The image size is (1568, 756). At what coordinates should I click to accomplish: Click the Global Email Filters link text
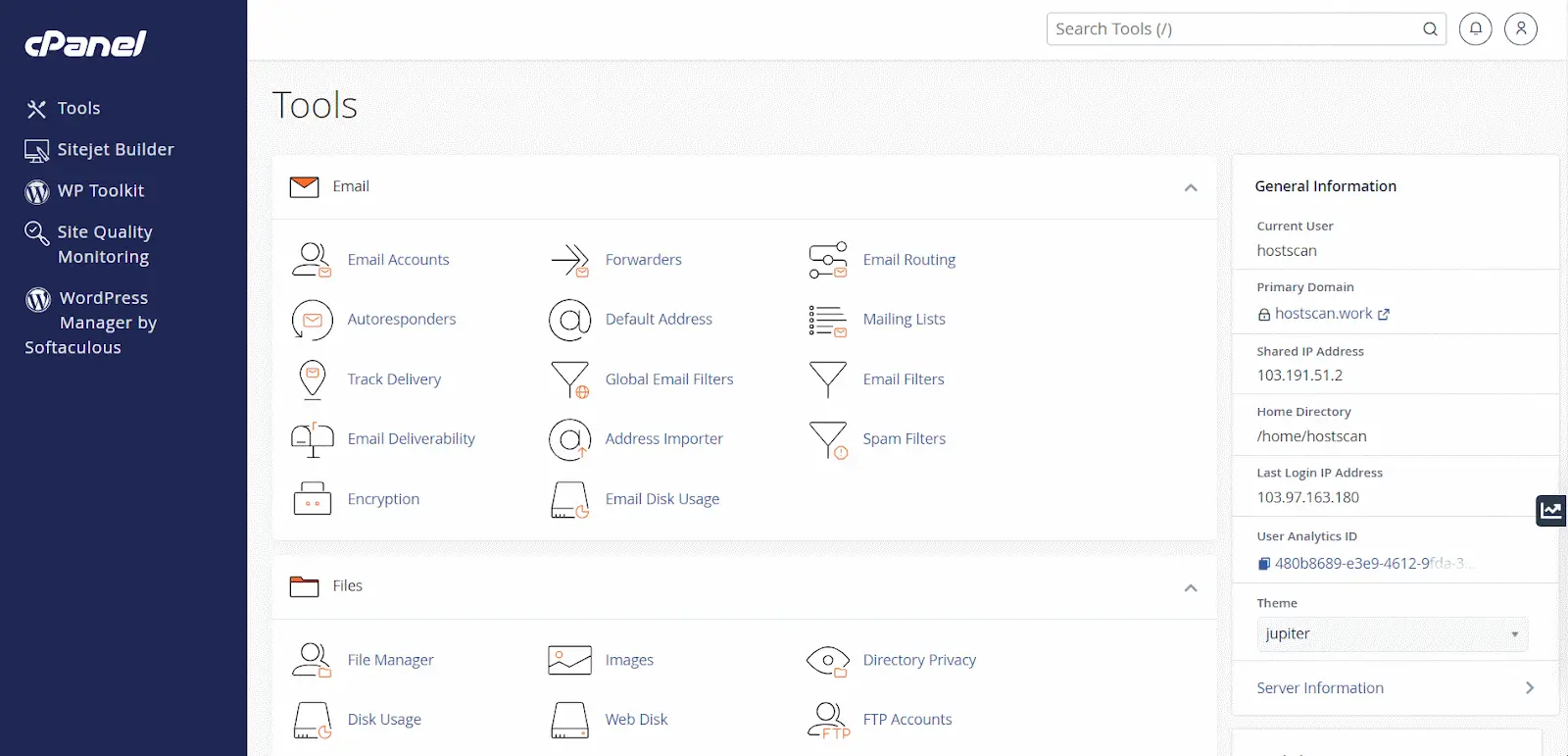tap(669, 379)
